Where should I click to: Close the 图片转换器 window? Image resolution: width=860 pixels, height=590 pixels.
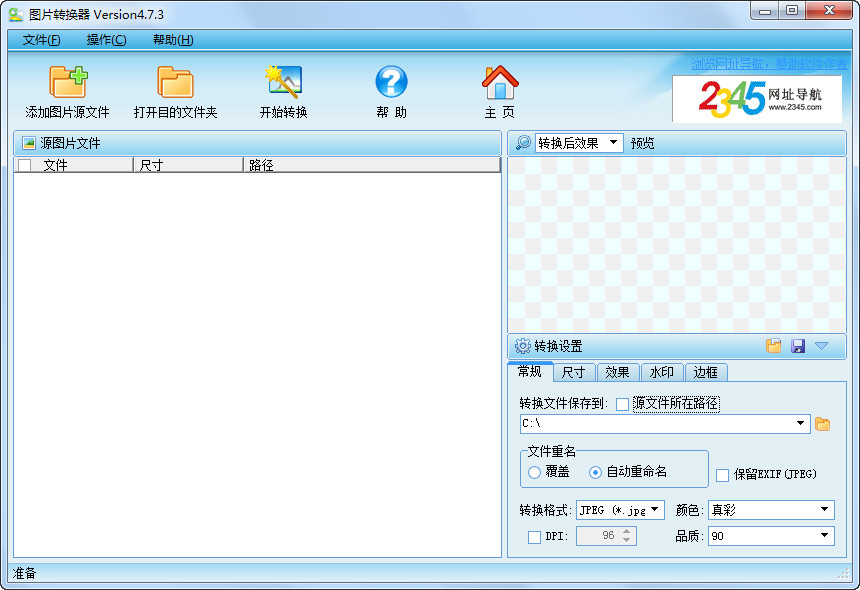(829, 10)
